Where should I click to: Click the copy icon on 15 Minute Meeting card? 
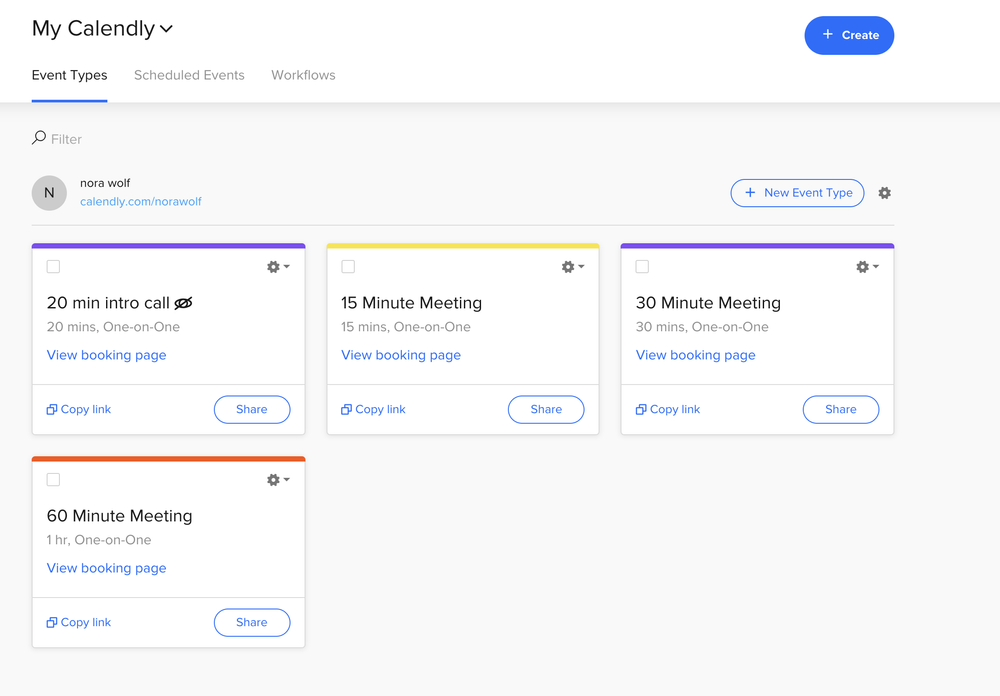[346, 410]
